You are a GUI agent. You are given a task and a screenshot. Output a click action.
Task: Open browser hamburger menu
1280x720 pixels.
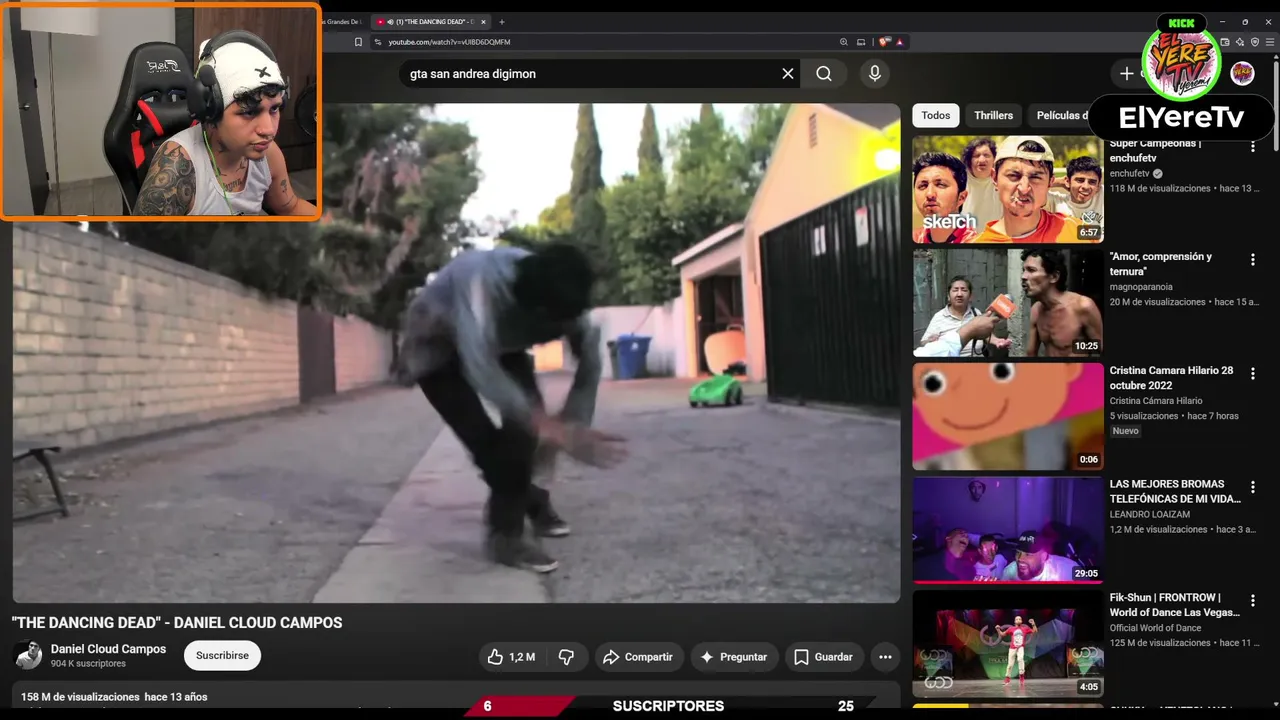coord(1270,42)
